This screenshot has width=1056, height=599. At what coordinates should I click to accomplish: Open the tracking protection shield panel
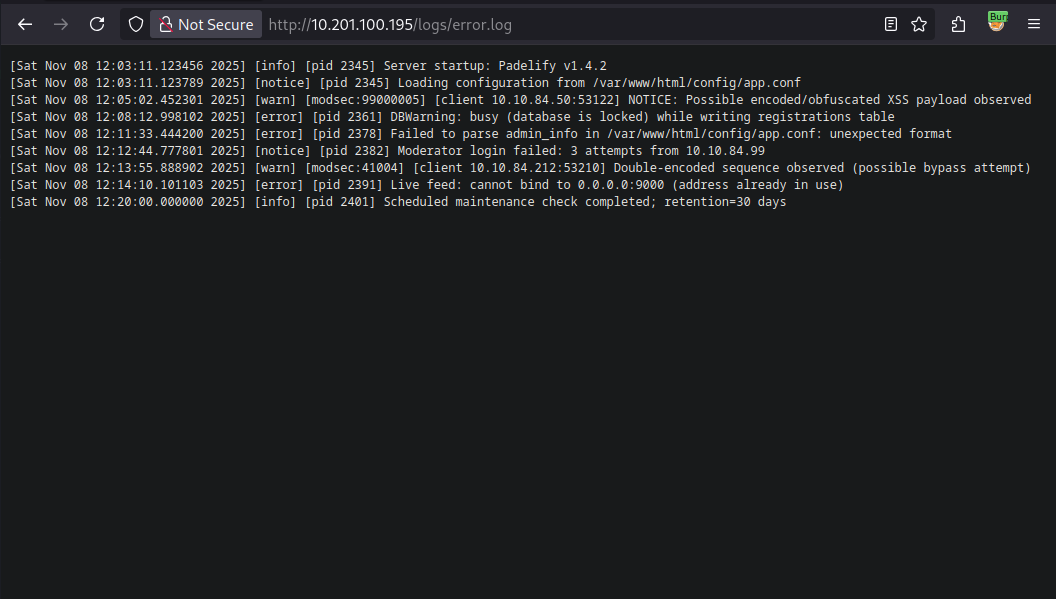pyautogui.click(x=136, y=25)
